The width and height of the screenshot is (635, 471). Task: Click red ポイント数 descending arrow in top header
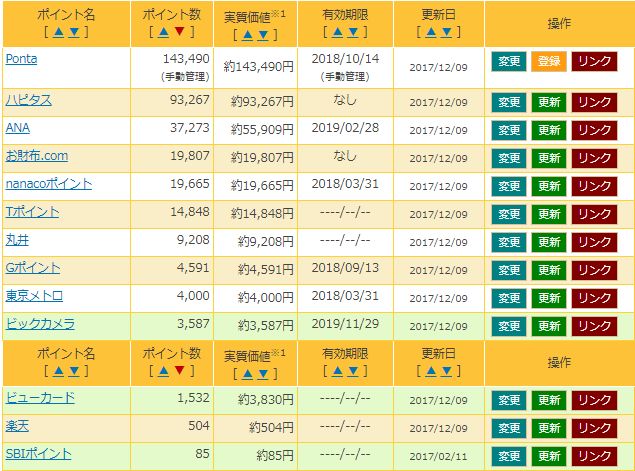[x=179, y=32]
